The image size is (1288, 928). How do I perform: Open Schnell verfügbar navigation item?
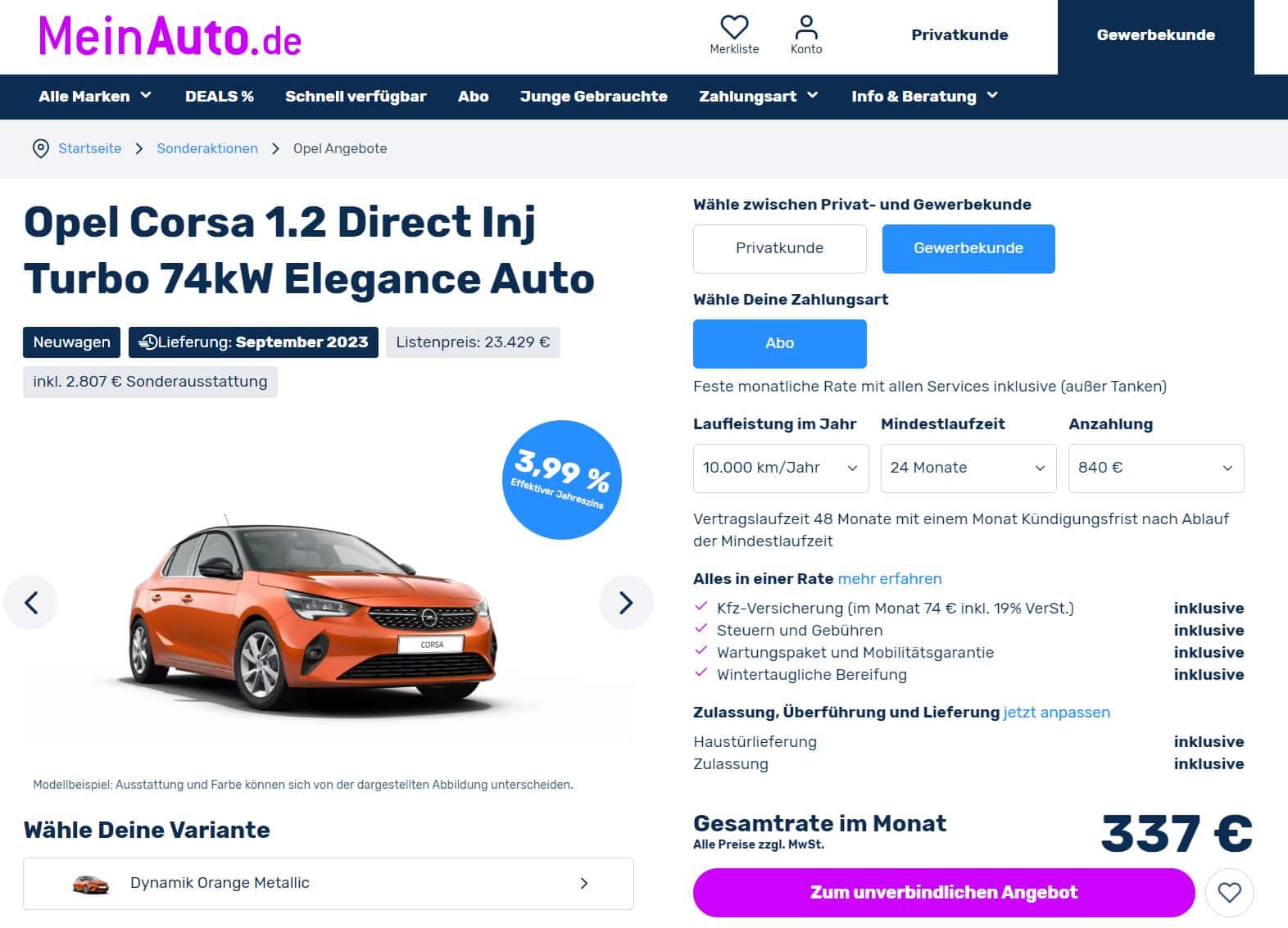(x=356, y=97)
